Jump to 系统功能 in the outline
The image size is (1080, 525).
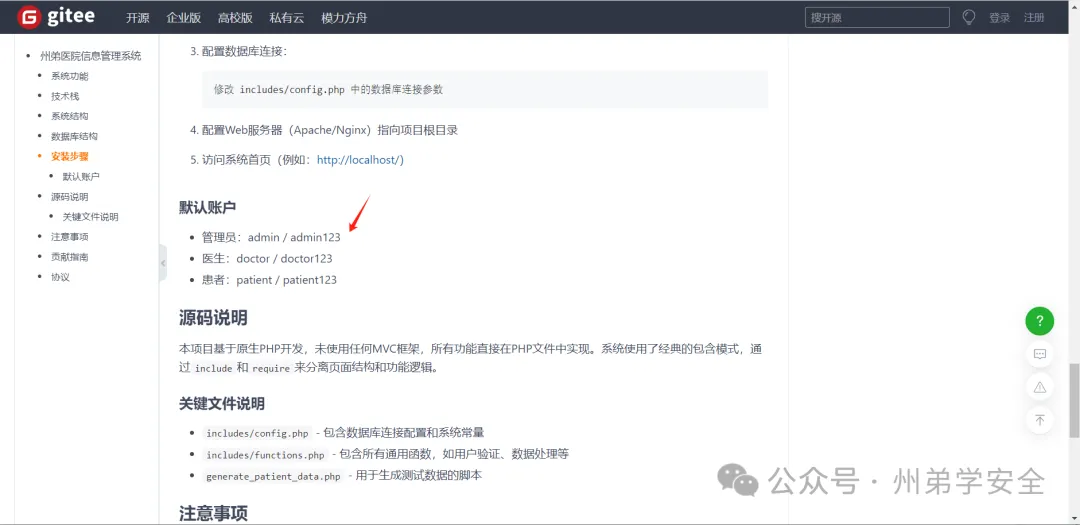click(70, 76)
